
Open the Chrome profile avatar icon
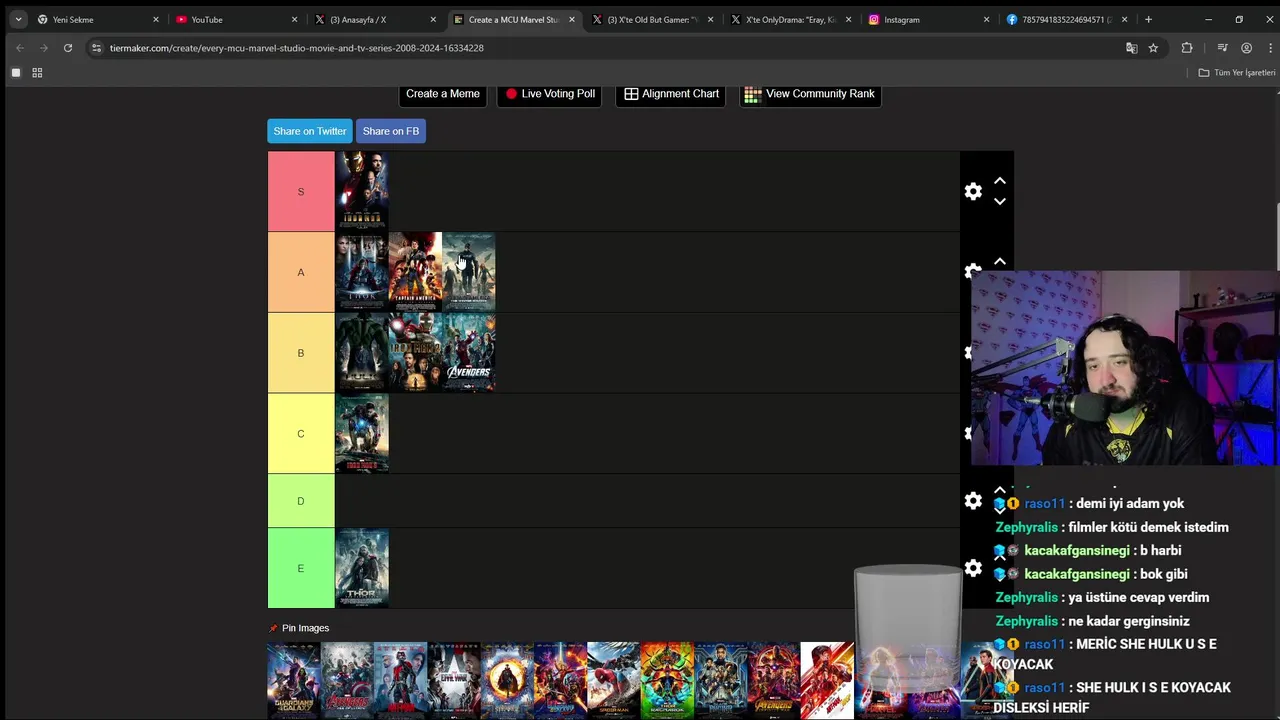[1246, 47]
